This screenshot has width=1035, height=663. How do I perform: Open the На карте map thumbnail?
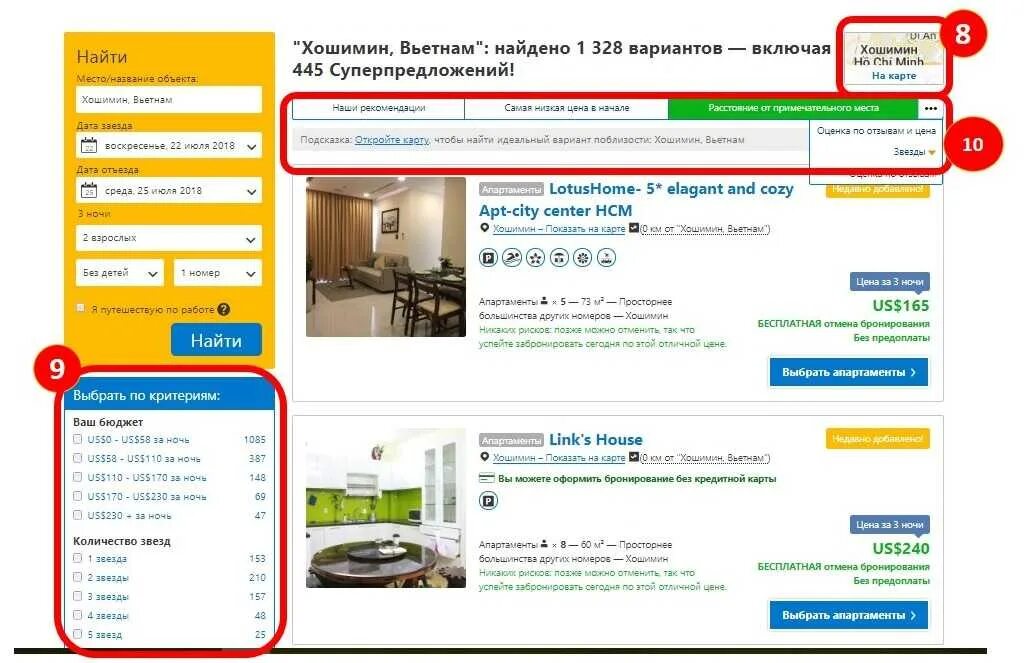point(894,59)
